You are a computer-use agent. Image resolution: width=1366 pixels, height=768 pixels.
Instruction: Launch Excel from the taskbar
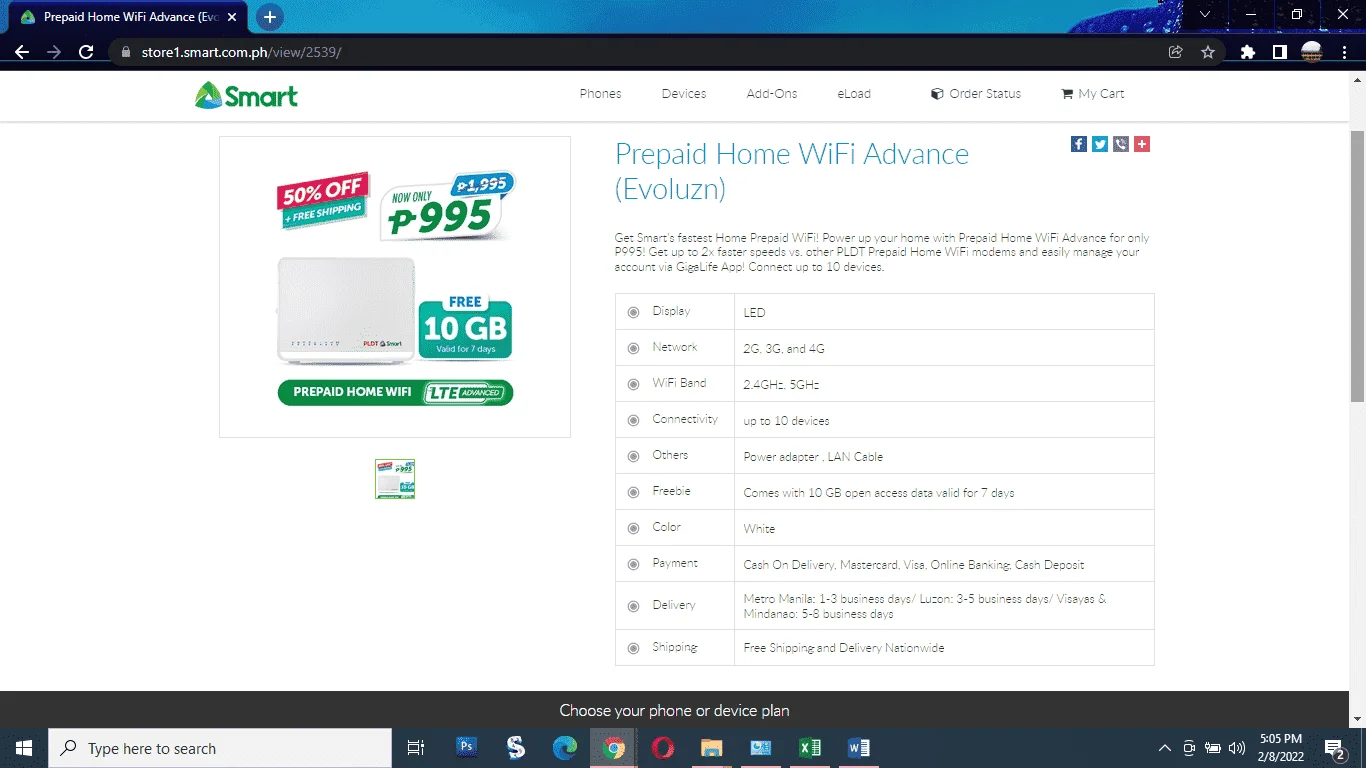click(x=810, y=747)
